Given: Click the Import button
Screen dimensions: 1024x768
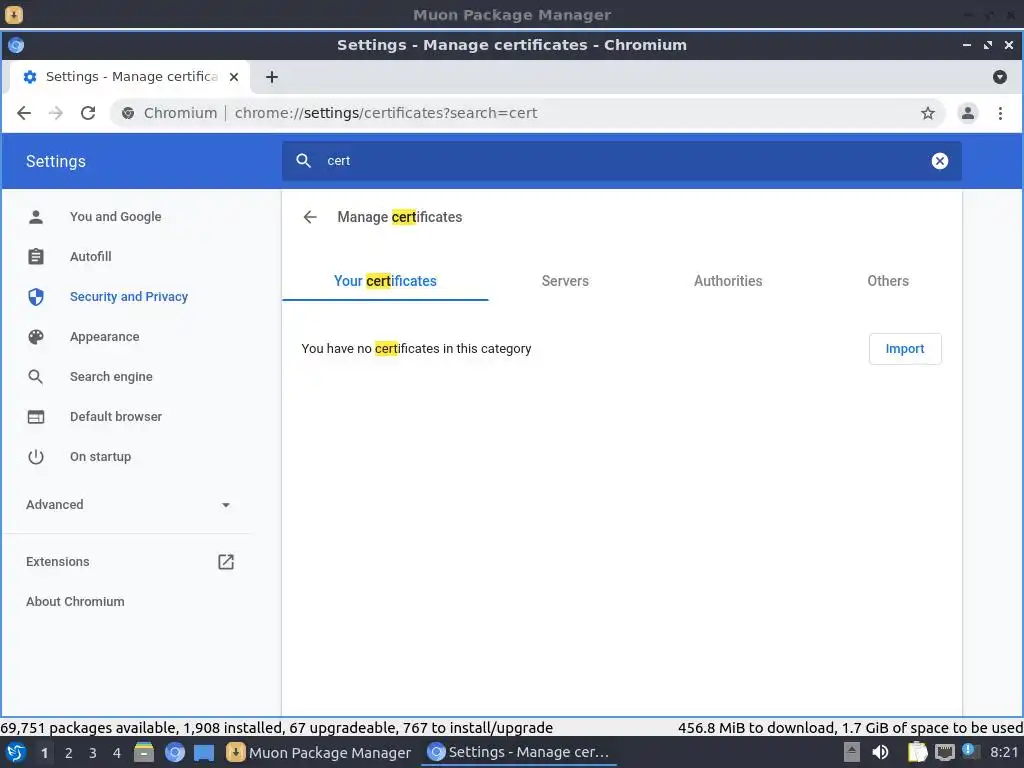Looking at the screenshot, I should 904,349.
